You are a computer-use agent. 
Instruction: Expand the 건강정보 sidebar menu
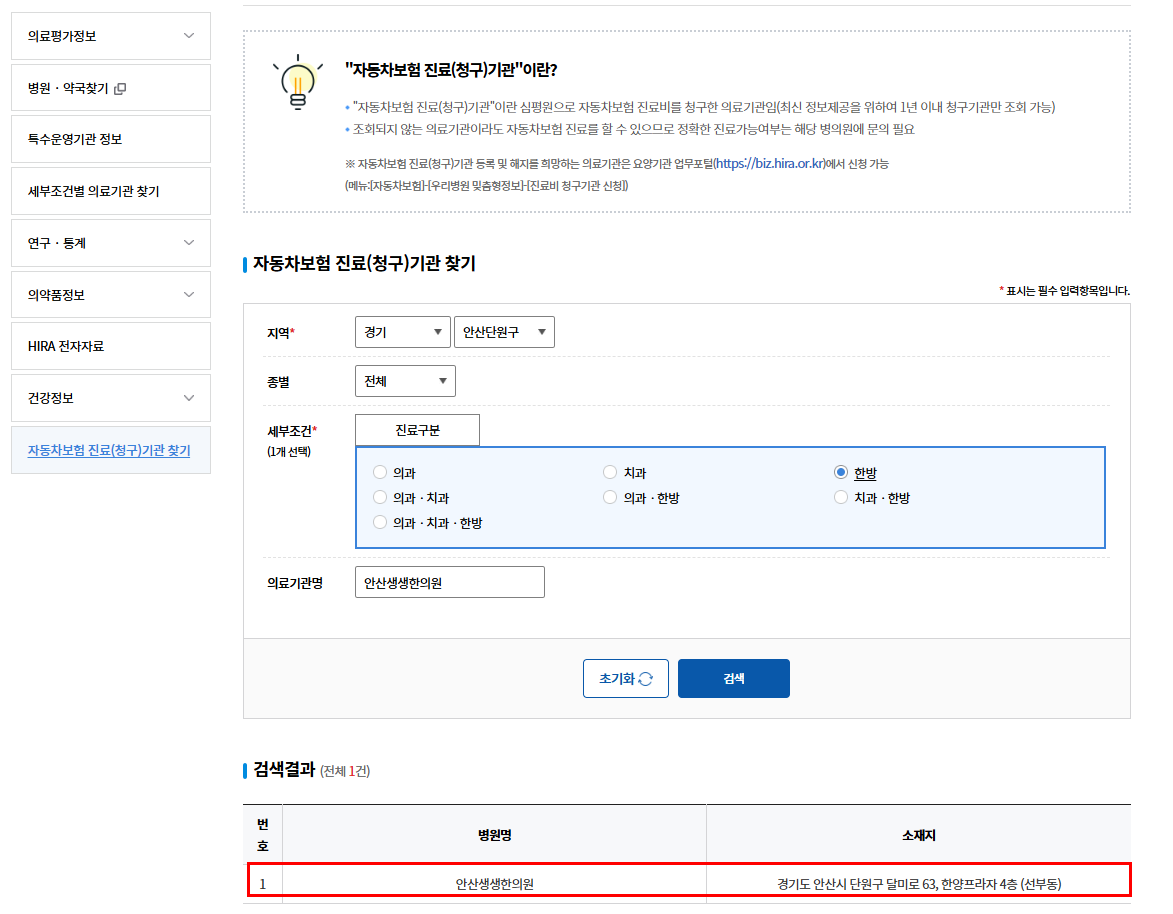[x=111, y=398]
